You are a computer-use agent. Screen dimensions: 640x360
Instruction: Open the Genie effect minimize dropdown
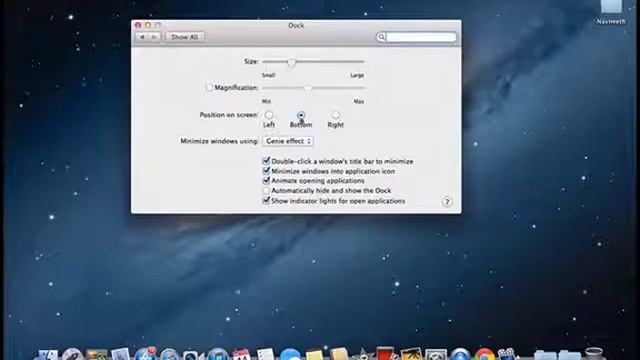click(x=288, y=141)
